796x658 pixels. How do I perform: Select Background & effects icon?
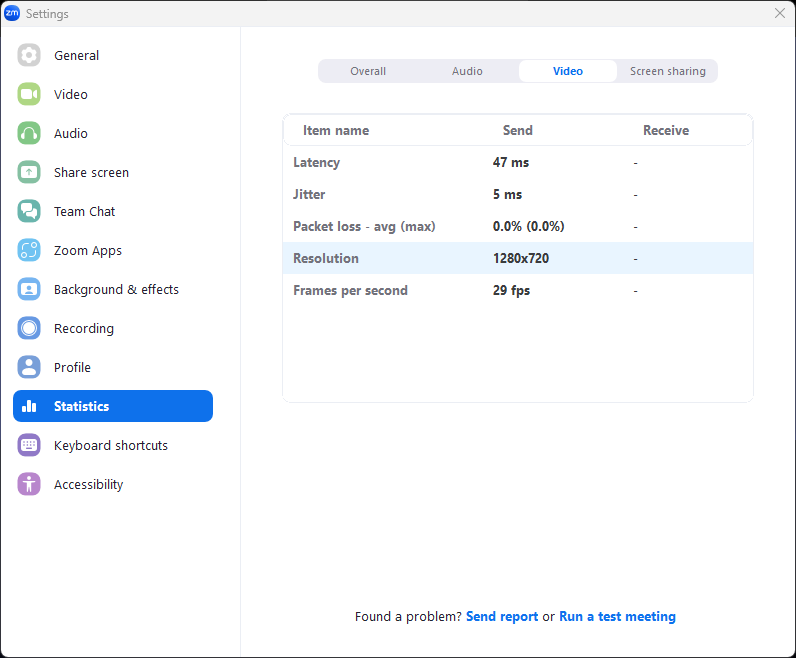(29, 290)
